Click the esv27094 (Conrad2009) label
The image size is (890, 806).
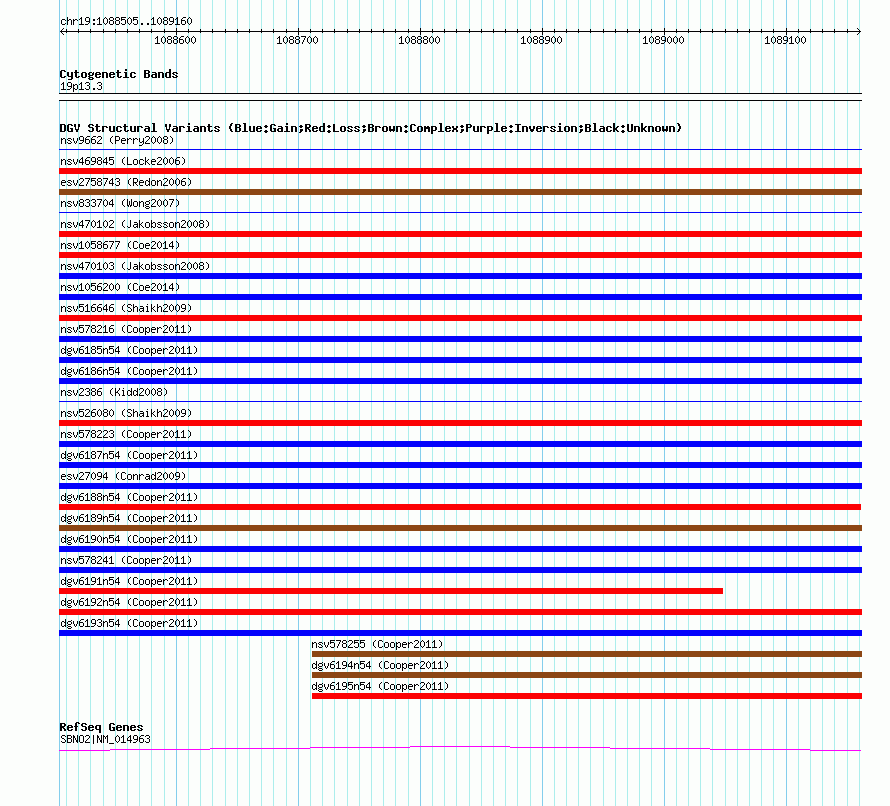(x=123, y=476)
